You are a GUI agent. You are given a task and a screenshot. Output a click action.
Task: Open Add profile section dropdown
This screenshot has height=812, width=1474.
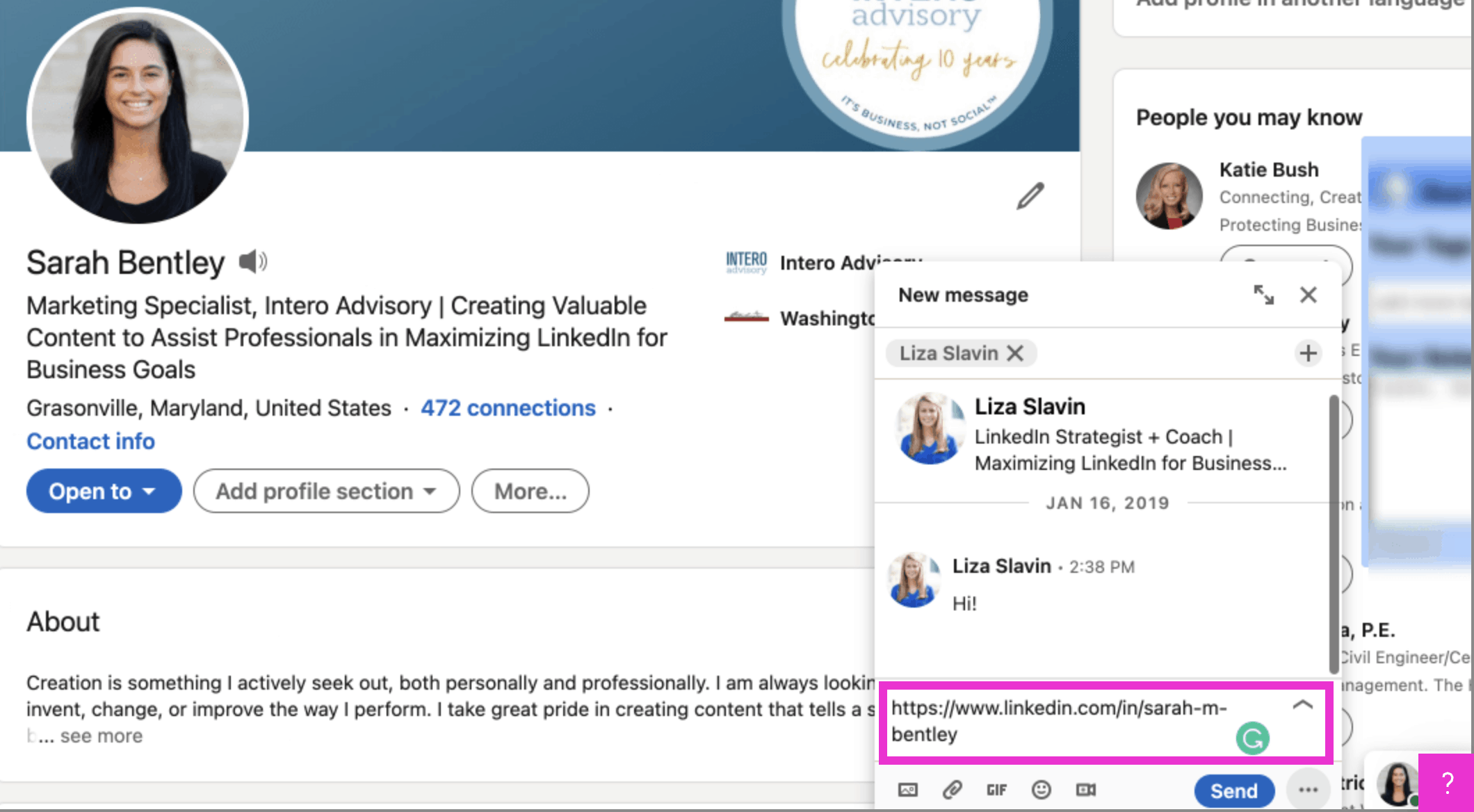pos(326,491)
